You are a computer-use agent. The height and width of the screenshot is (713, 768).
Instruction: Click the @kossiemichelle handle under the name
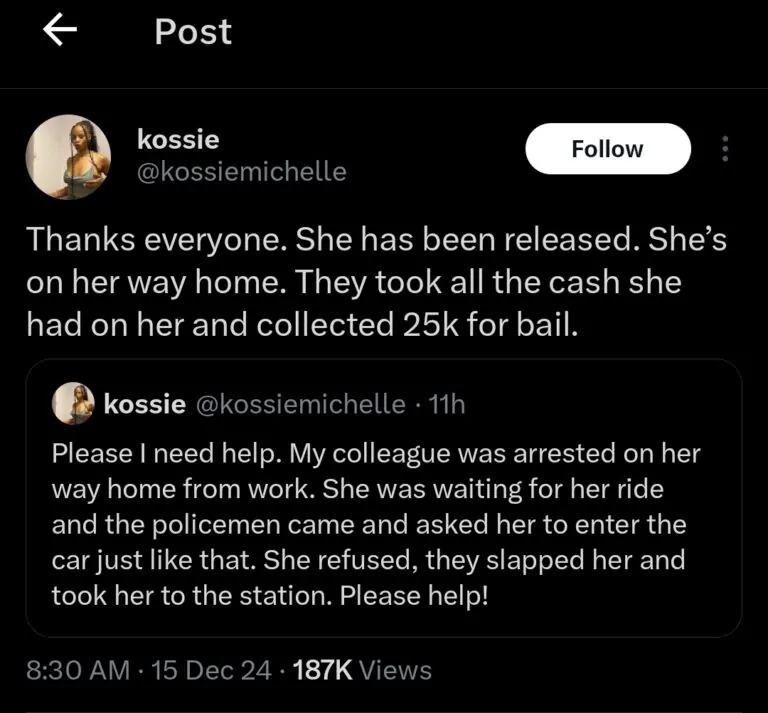[241, 172]
